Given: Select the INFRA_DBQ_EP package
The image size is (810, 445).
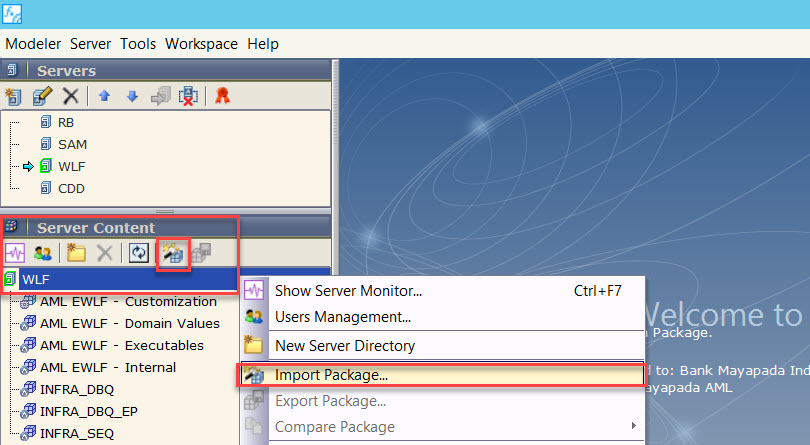Looking at the screenshot, I should point(89,411).
